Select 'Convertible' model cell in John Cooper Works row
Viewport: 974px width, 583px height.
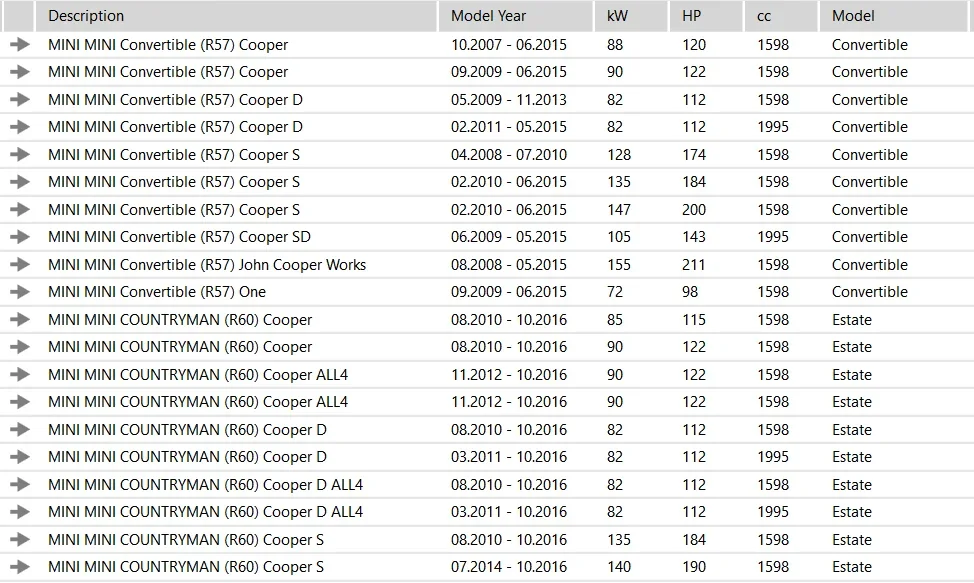click(x=870, y=264)
